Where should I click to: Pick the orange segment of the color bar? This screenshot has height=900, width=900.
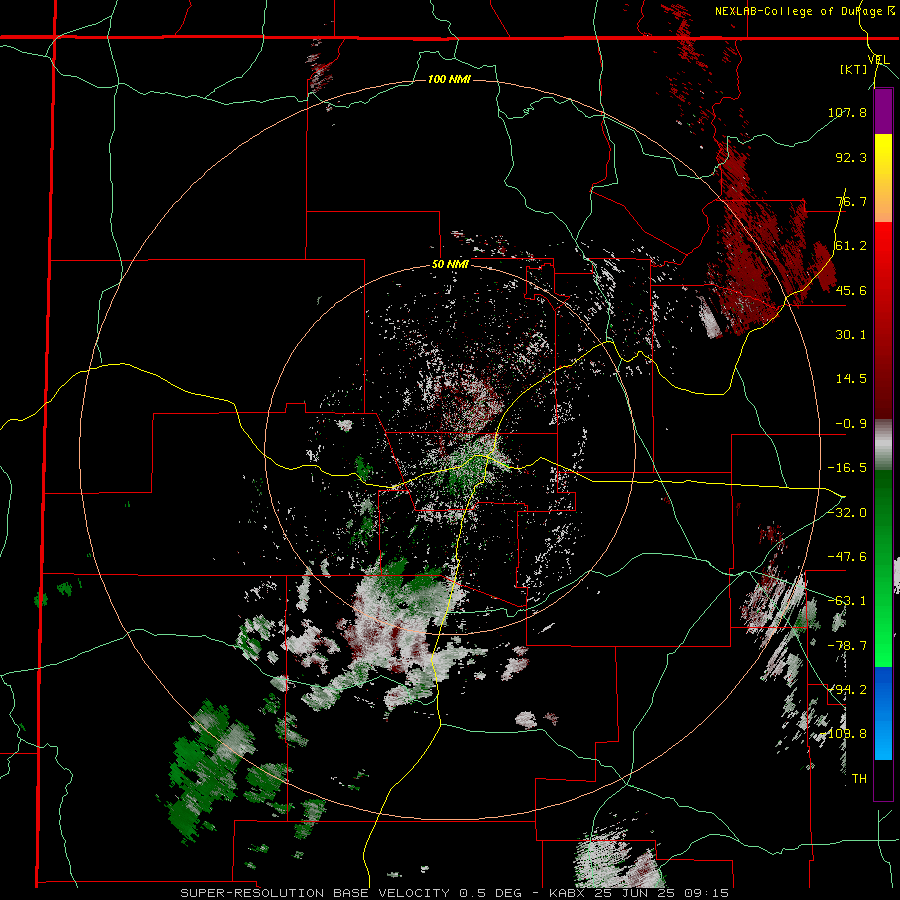[883, 201]
